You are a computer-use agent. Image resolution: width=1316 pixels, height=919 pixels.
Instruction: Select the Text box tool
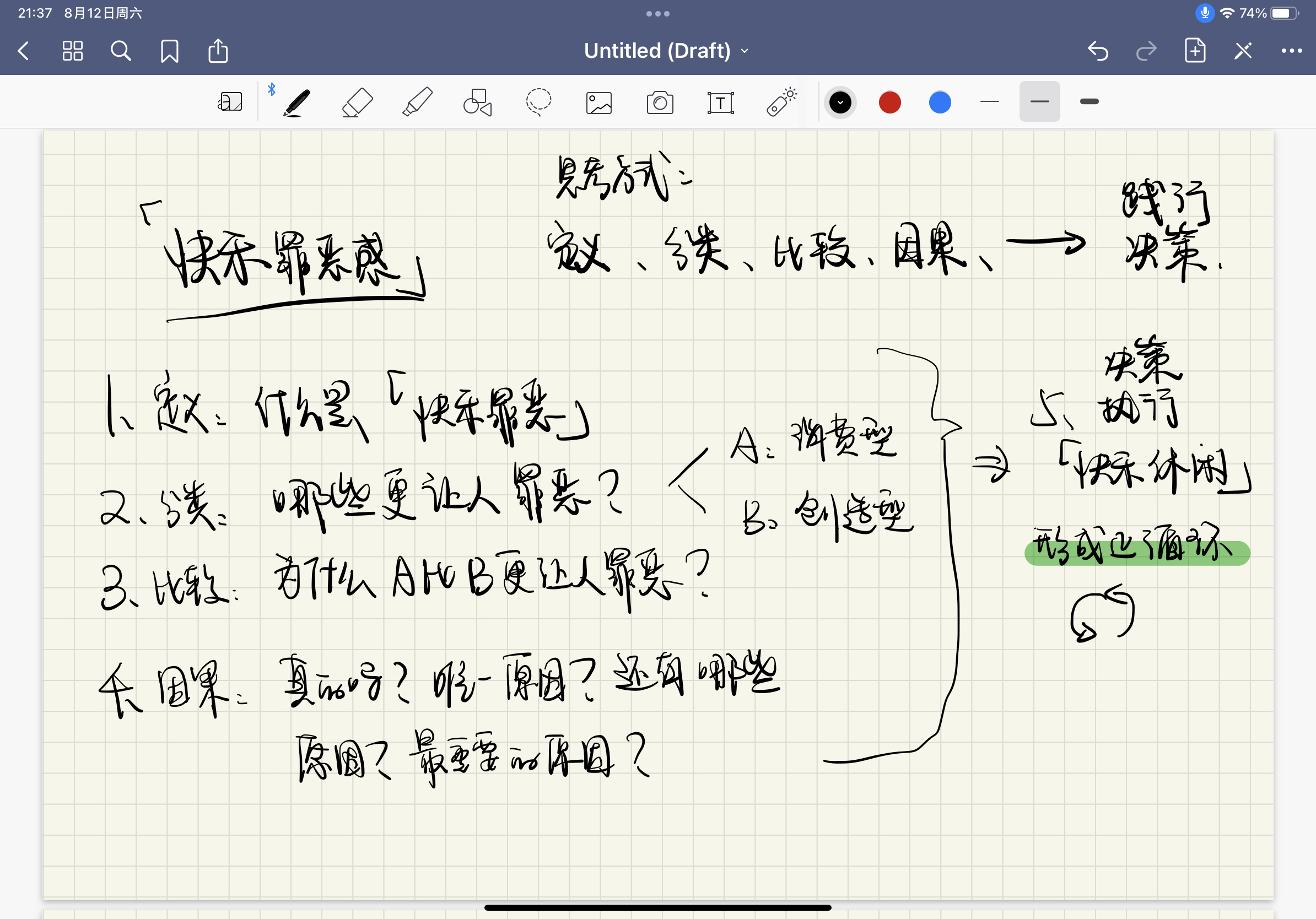tap(720, 103)
